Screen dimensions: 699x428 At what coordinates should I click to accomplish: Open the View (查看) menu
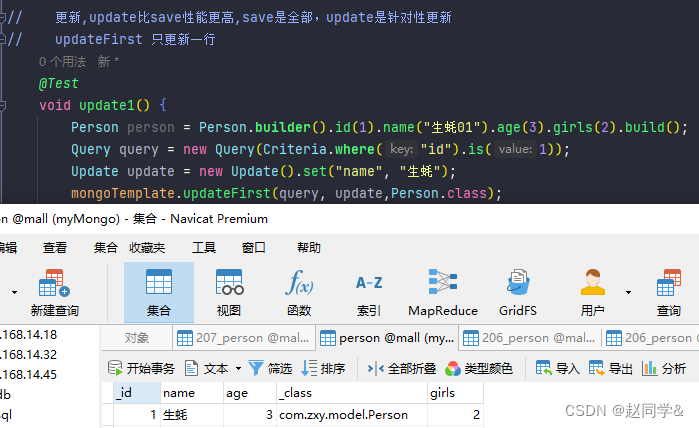(55, 247)
